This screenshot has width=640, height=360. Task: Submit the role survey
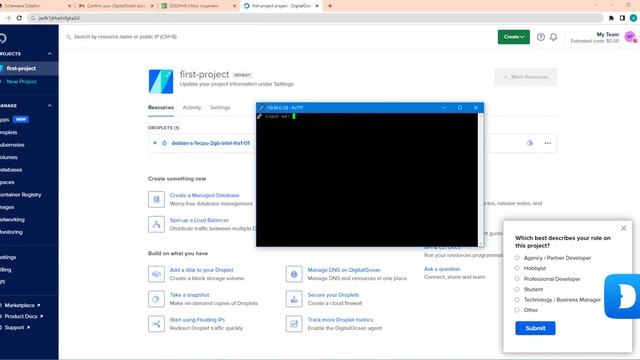pyautogui.click(x=535, y=328)
